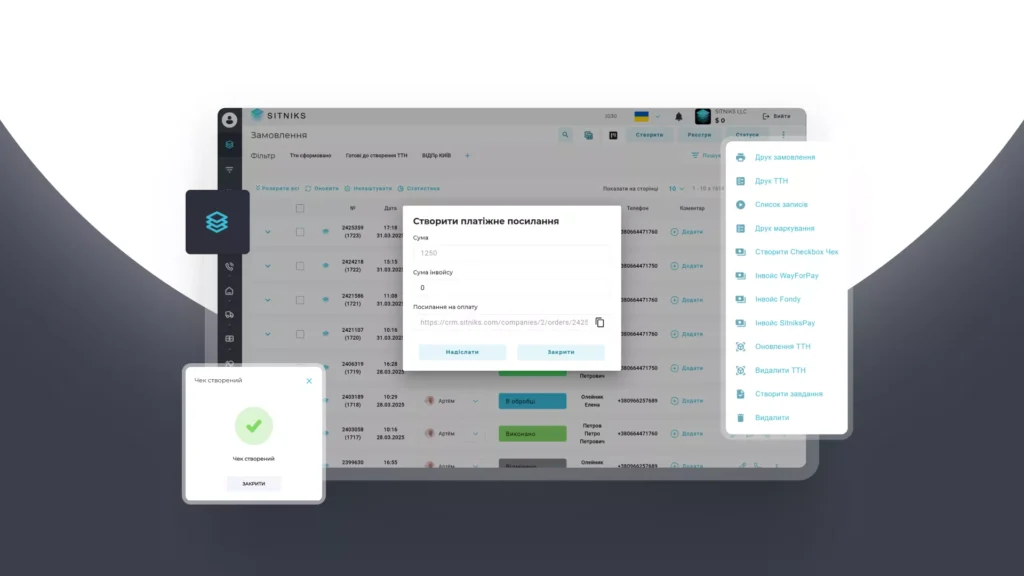Click the filter lines sidebar icon
The height and width of the screenshot is (576, 1024).
(229, 169)
